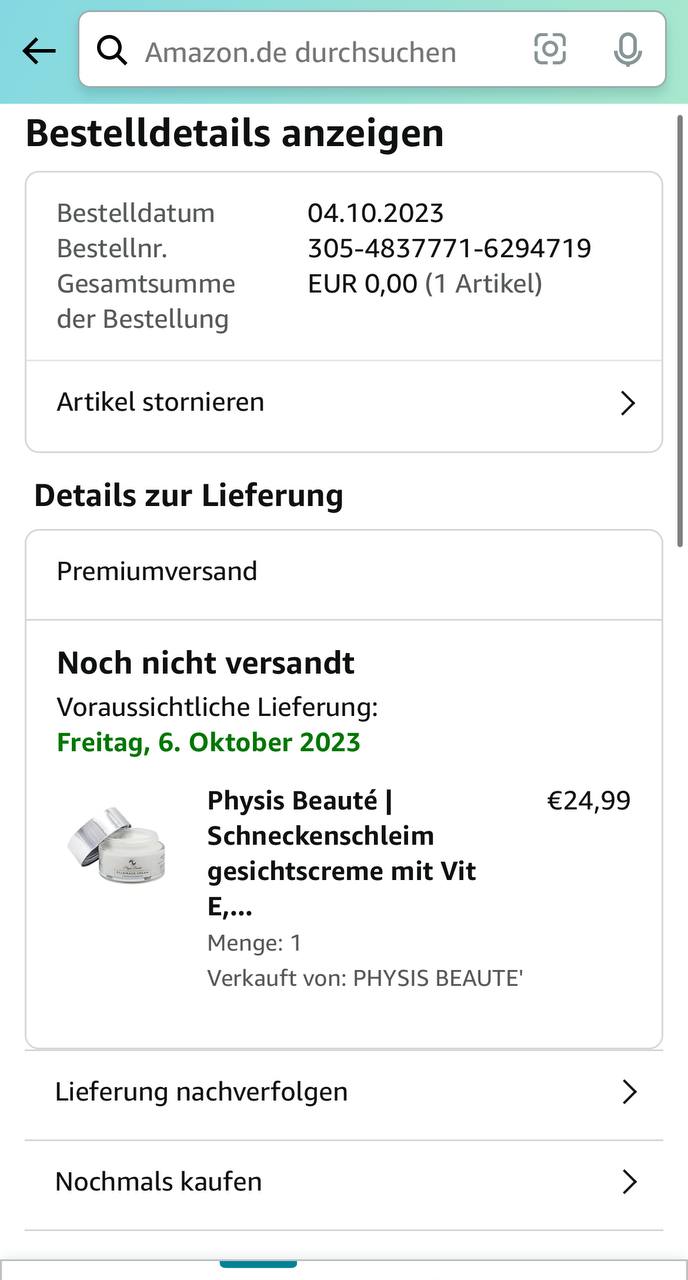
Task: Open Lieferung nachverfolgen
Action: coord(201,1091)
